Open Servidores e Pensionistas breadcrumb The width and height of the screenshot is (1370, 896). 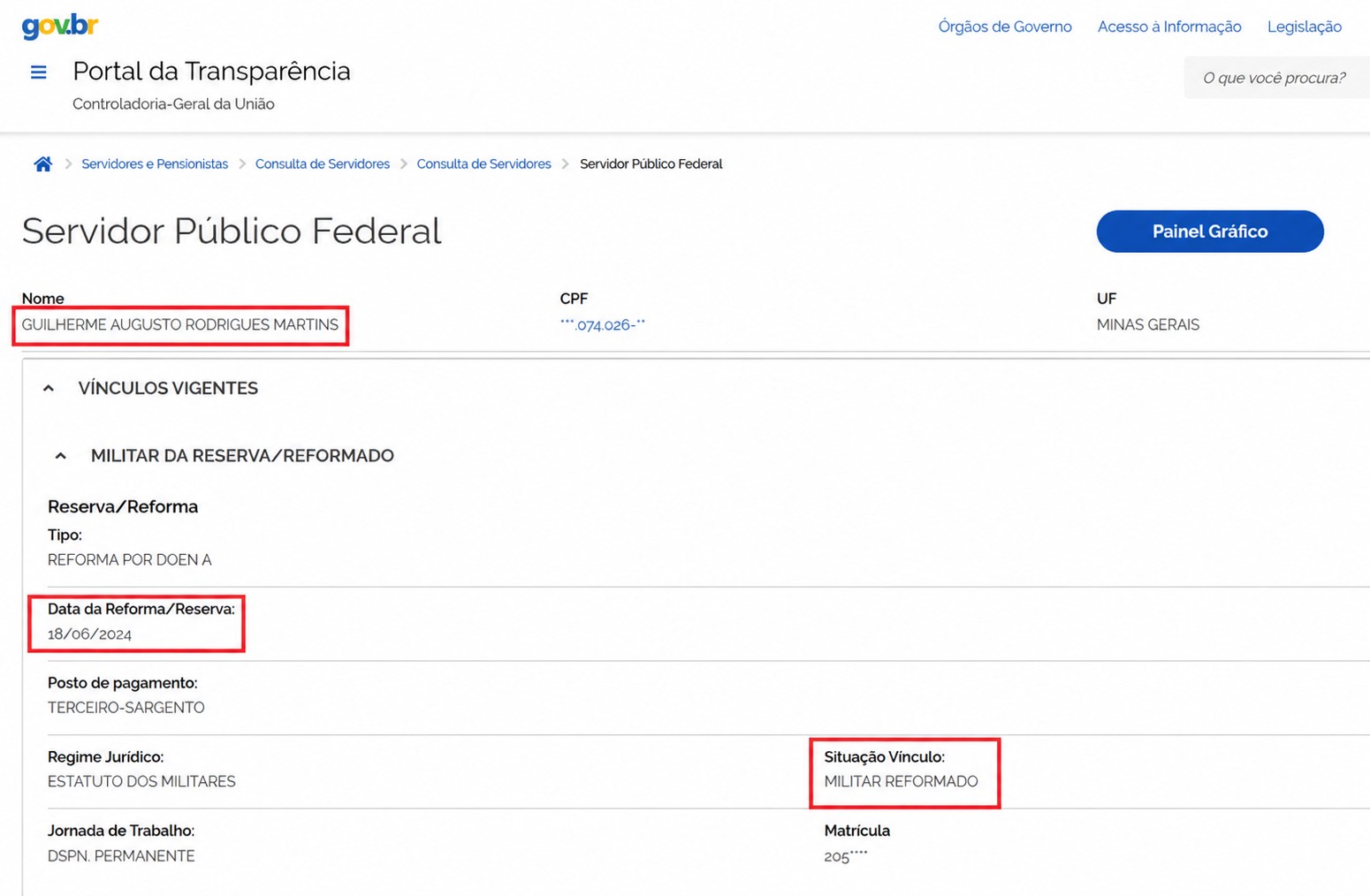point(155,163)
